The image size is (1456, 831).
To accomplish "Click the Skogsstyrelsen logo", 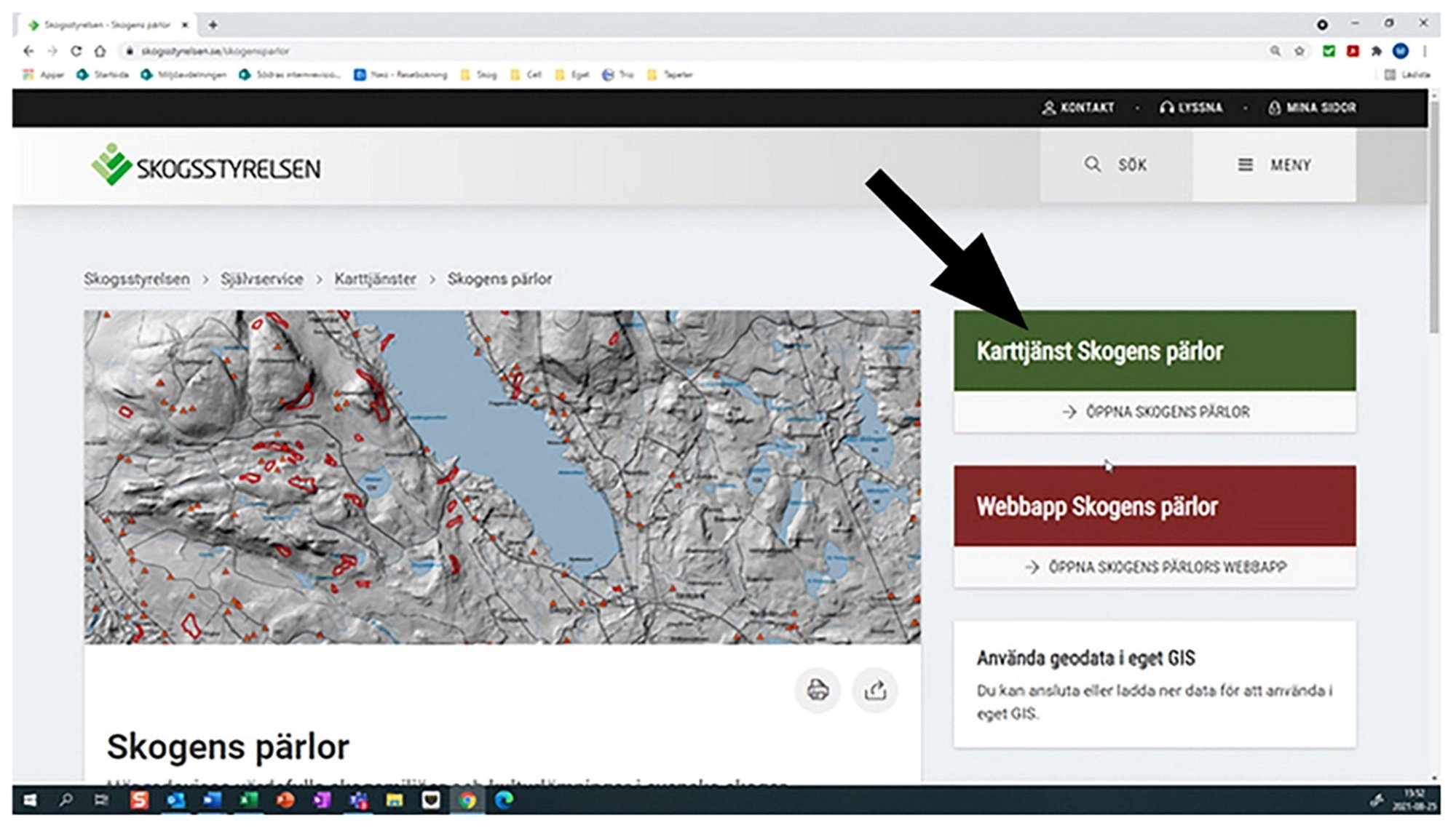I will [206, 165].
